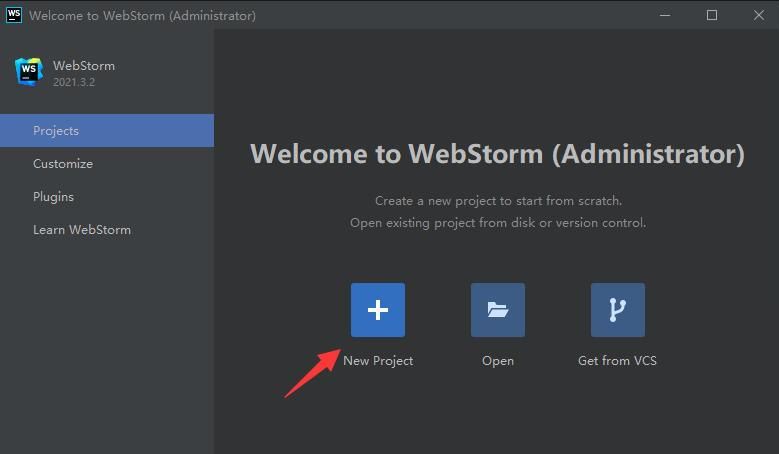Click the WebStorm product name text
The height and width of the screenshot is (454, 779).
pyautogui.click(x=84, y=66)
